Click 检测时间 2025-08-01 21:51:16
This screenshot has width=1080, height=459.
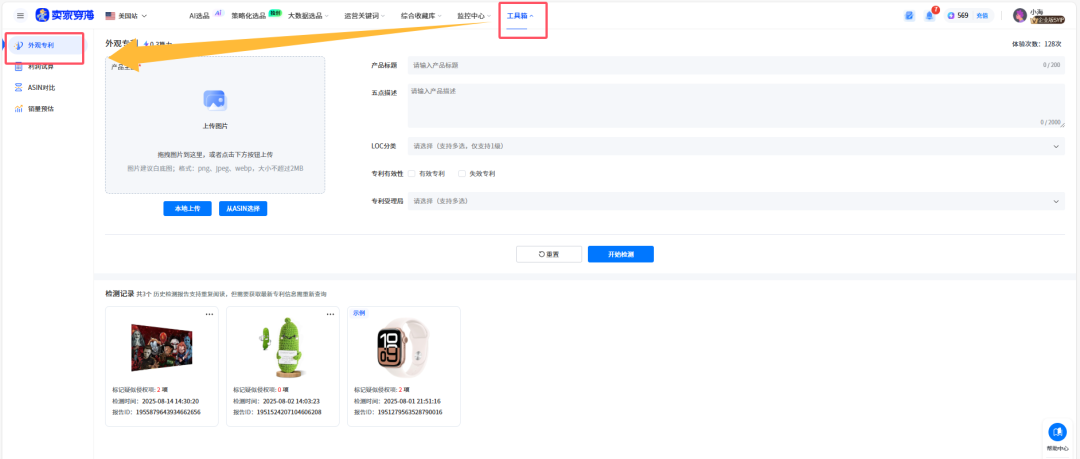(398, 400)
